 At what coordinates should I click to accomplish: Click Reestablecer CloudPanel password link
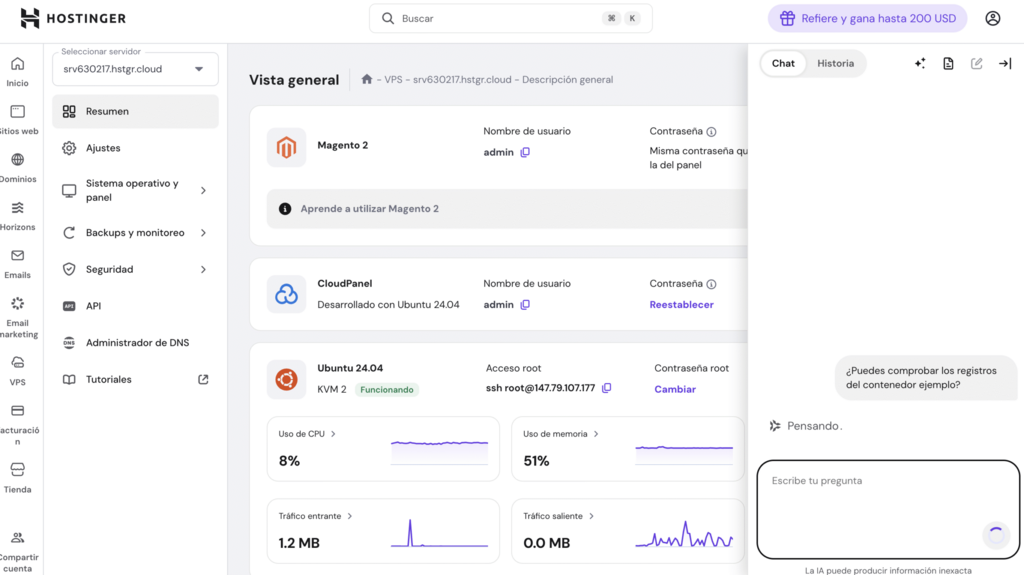681,304
